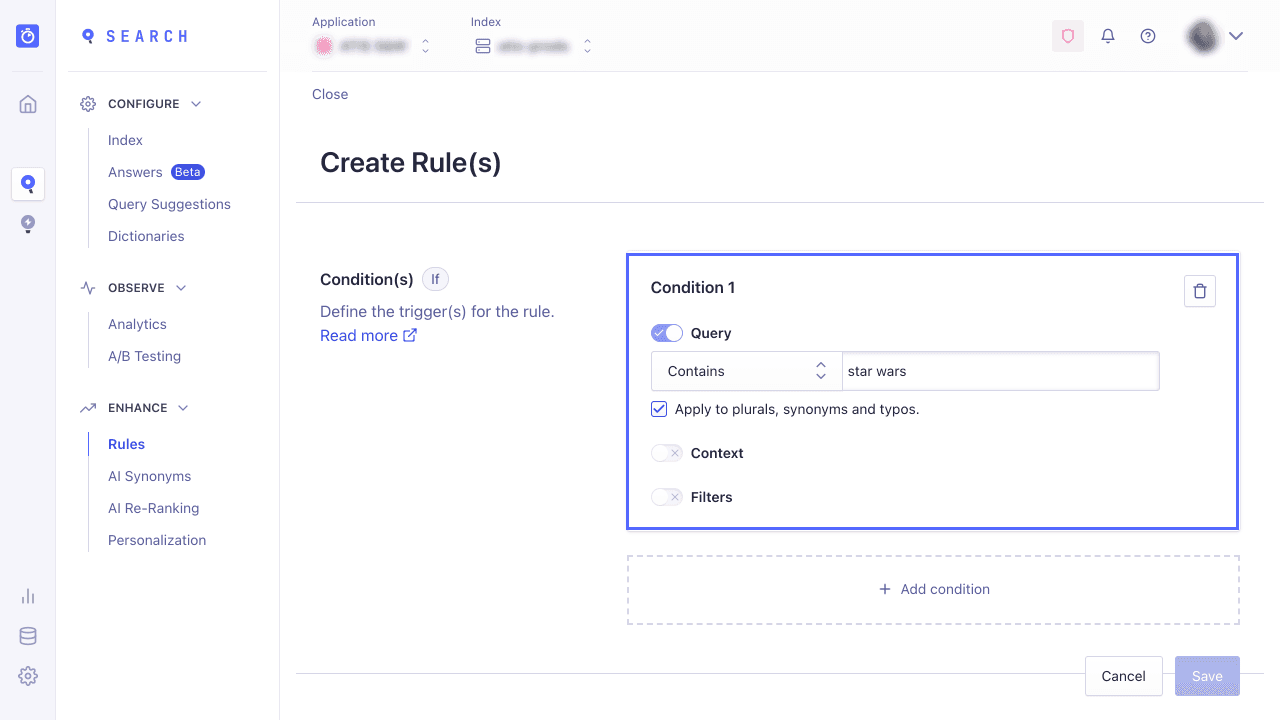Open A/B Testing page
Viewport: 1280px width, 720px height.
(144, 356)
